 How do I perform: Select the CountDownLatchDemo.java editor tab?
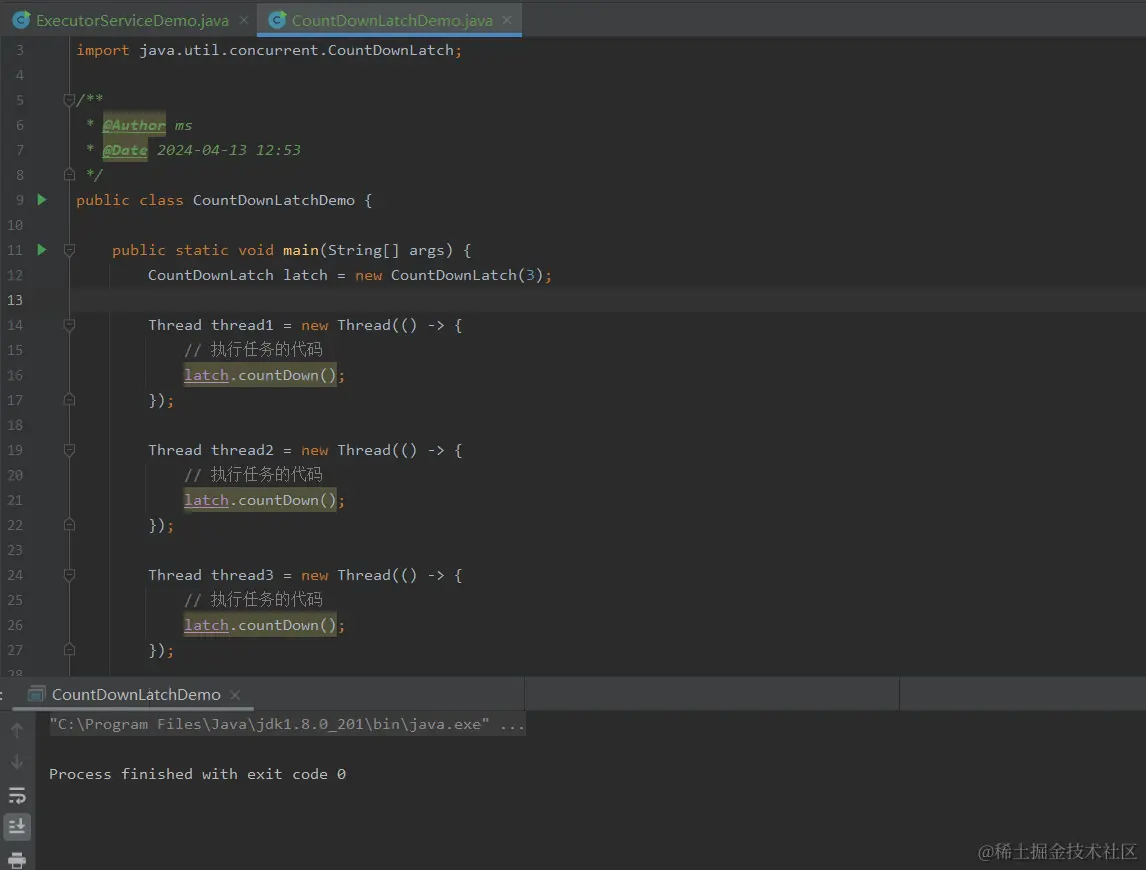pos(392,20)
